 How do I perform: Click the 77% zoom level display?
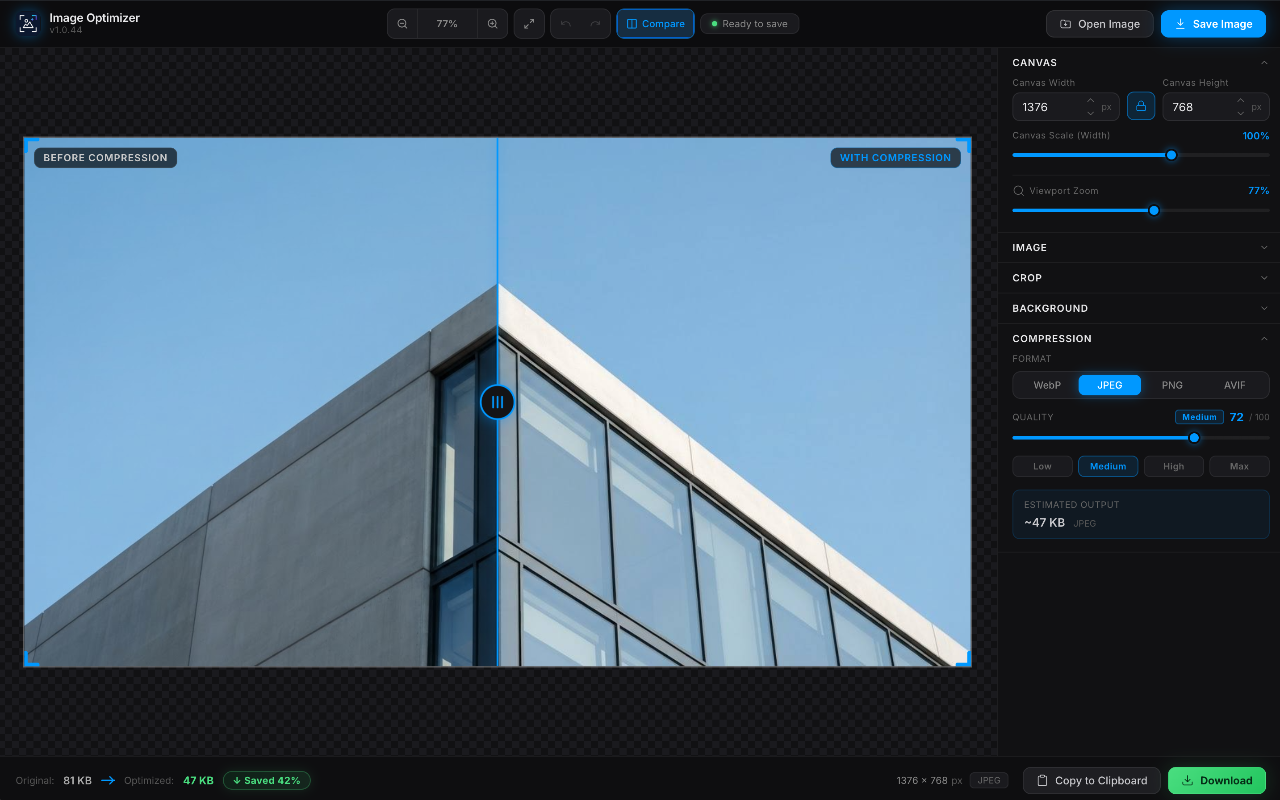pos(447,24)
